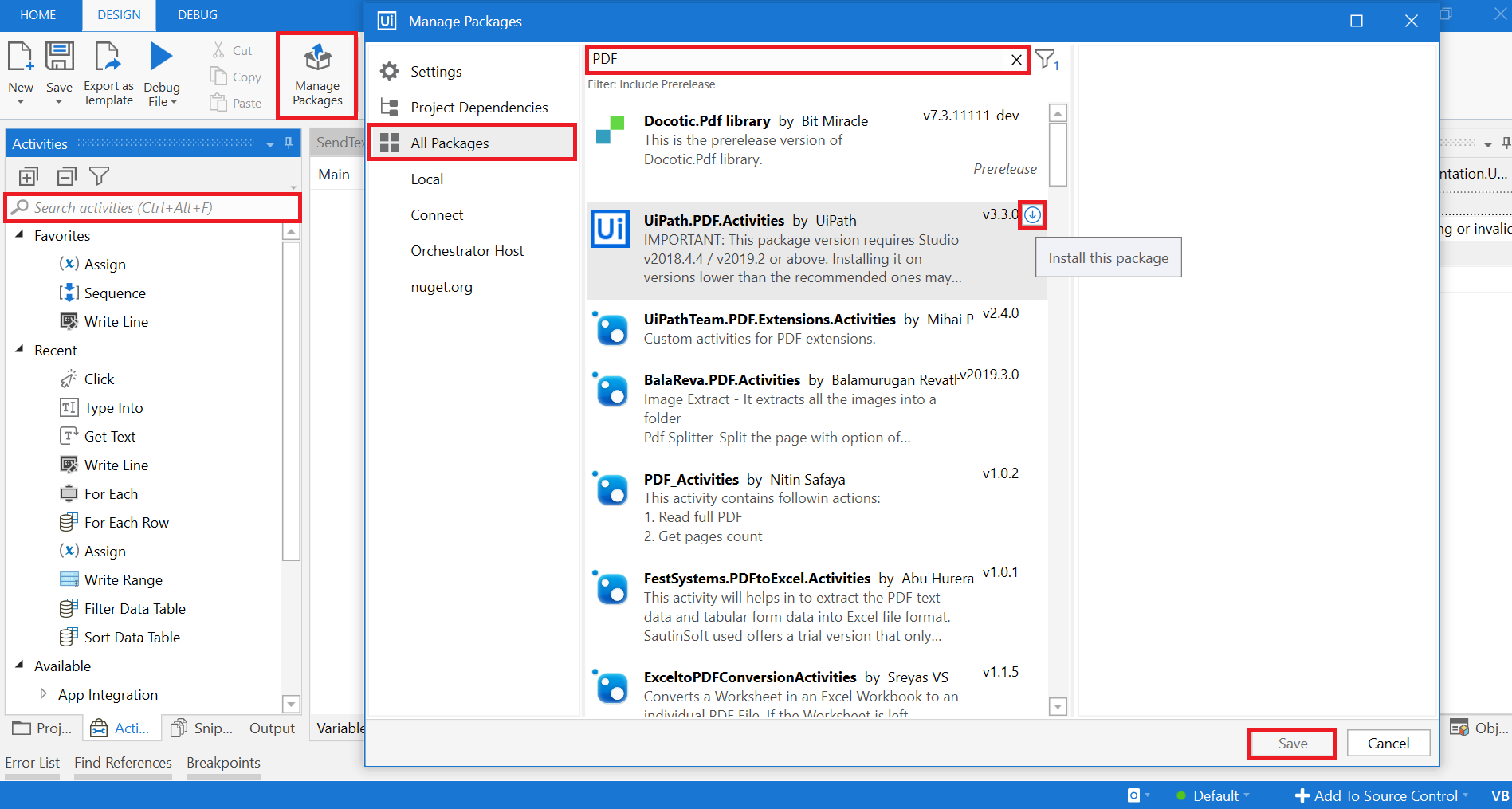This screenshot has height=809, width=1512.
Task: Click the Copy command
Action: tap(235, 77)
